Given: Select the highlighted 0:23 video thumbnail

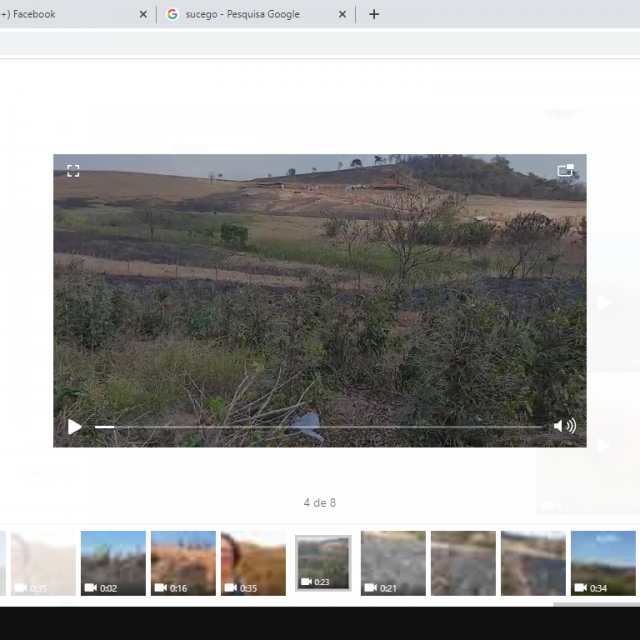Looking at the screenshot, I should coord(323,563).
